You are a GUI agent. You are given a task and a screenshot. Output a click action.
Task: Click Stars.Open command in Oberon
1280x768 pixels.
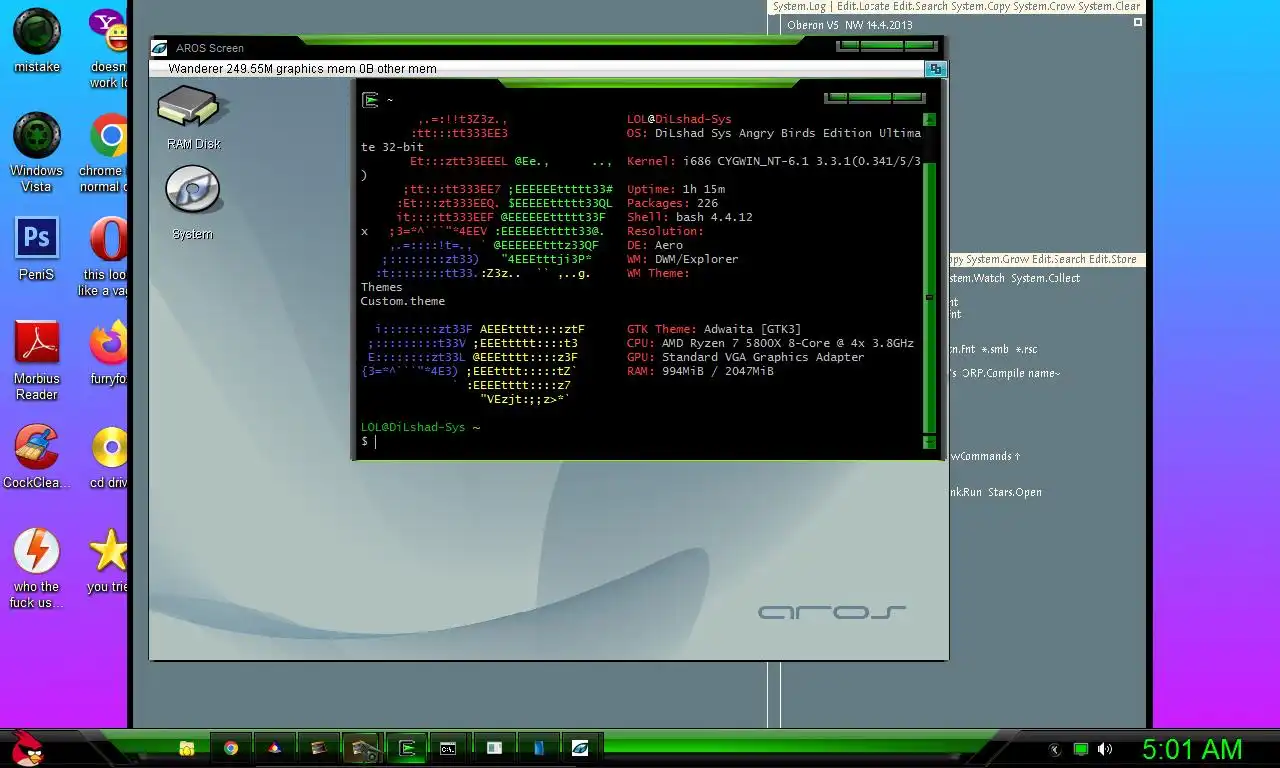coord(1015,492)
